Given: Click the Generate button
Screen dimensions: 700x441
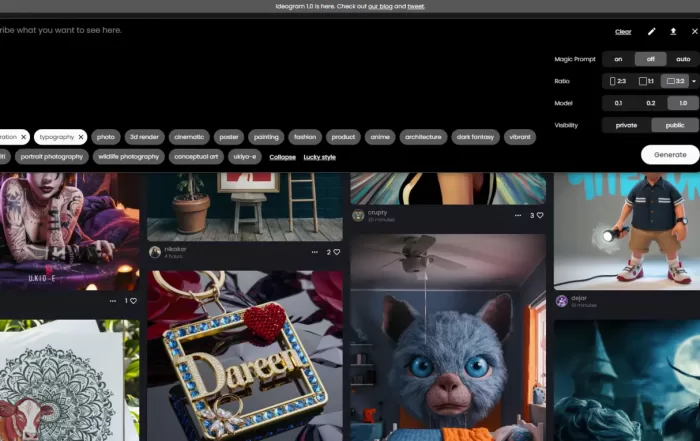Looking at the screenshot, I should pos(670,154).
